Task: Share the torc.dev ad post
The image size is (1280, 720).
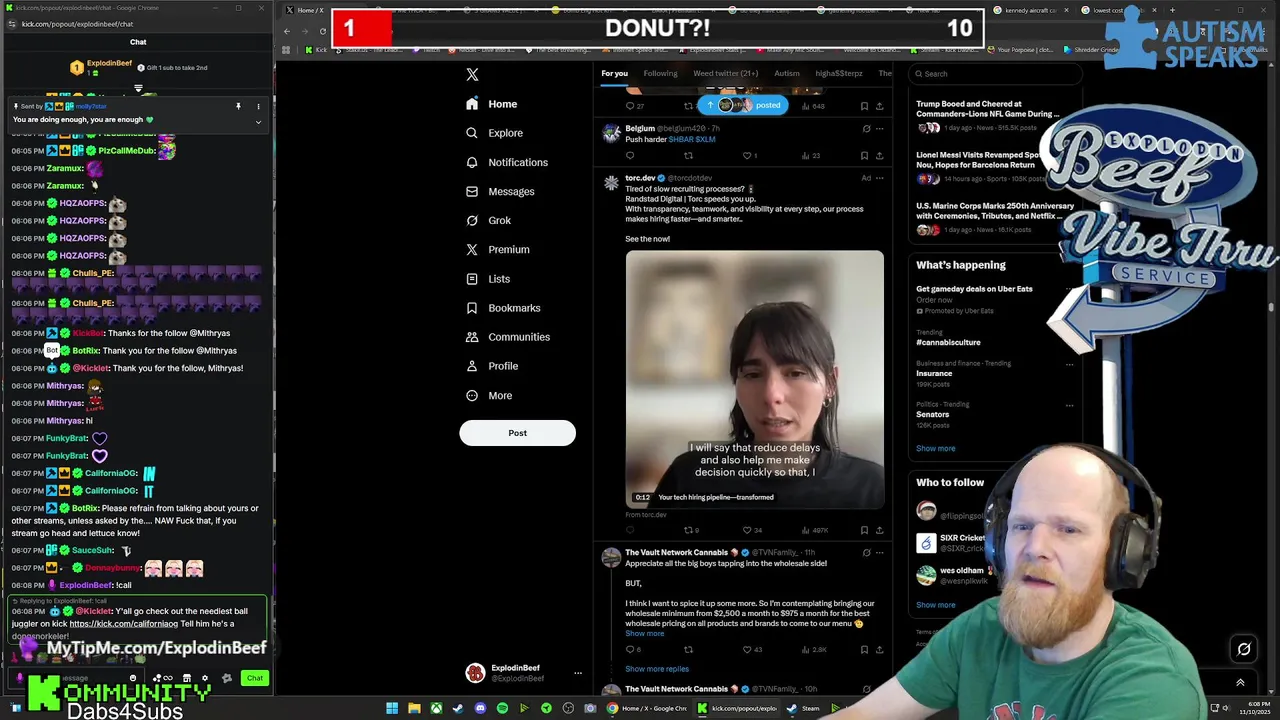Action: click(879, 530)
